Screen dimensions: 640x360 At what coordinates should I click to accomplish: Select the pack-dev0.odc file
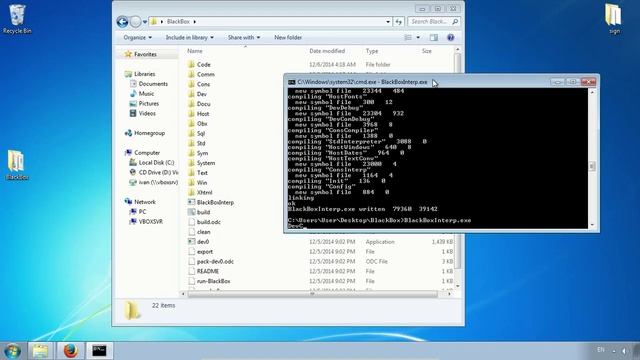click(x=211, y=261)
